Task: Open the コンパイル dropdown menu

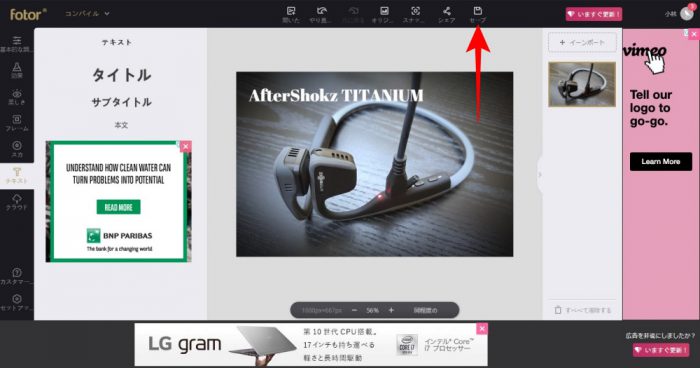Action: 87,14
